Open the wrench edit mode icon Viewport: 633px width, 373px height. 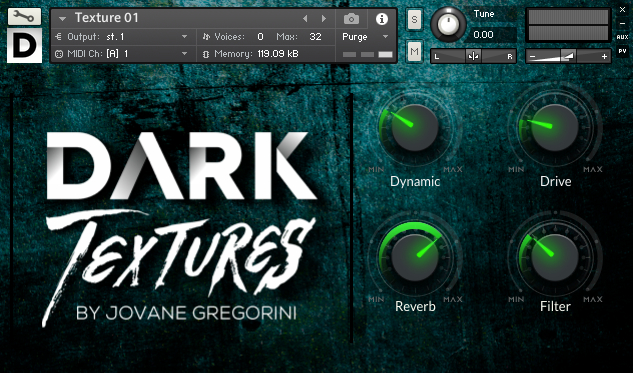(x=24, y=16)
